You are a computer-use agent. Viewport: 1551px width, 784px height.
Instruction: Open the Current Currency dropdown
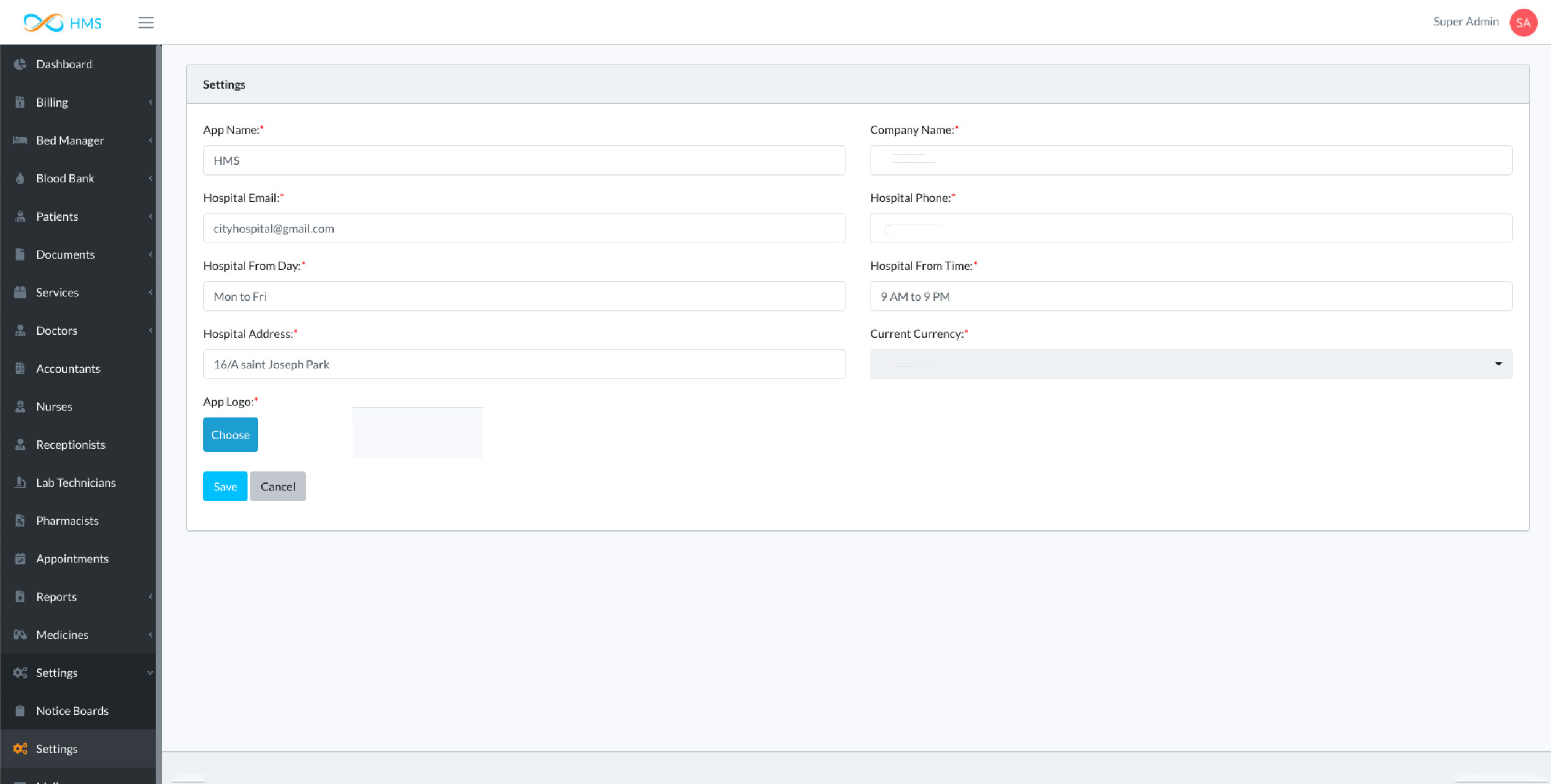point(1191,364)
